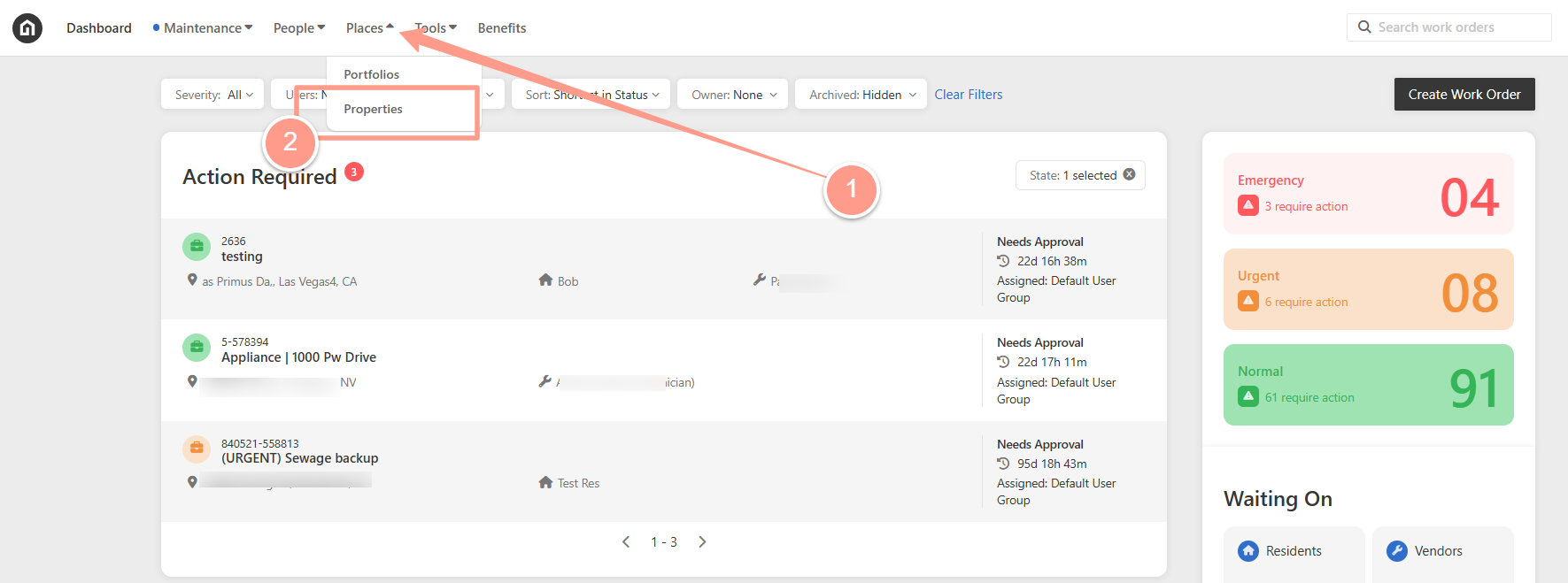Open the Severity filter dropdown

[x=212, y=95]
